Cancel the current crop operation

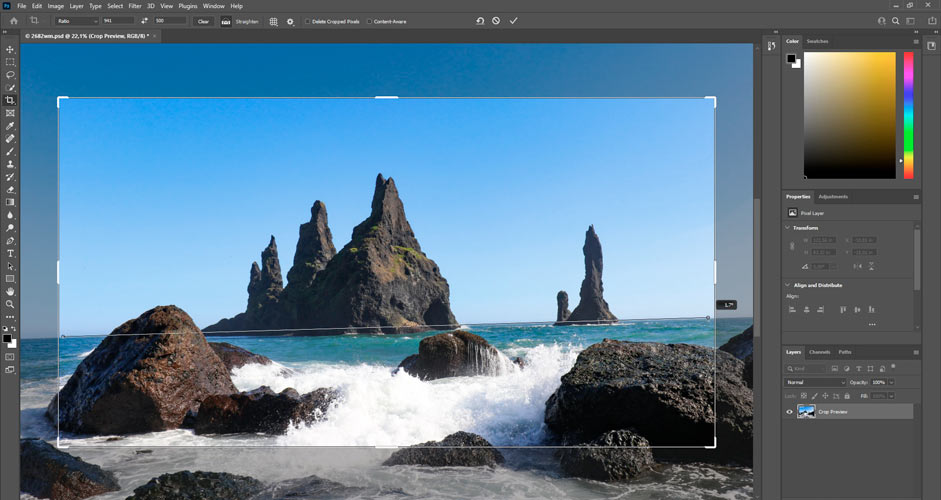click(x=496, y=20)
